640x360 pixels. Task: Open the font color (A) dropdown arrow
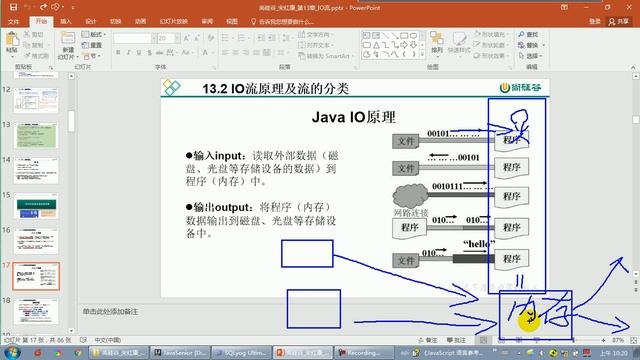tap(213, 52)
